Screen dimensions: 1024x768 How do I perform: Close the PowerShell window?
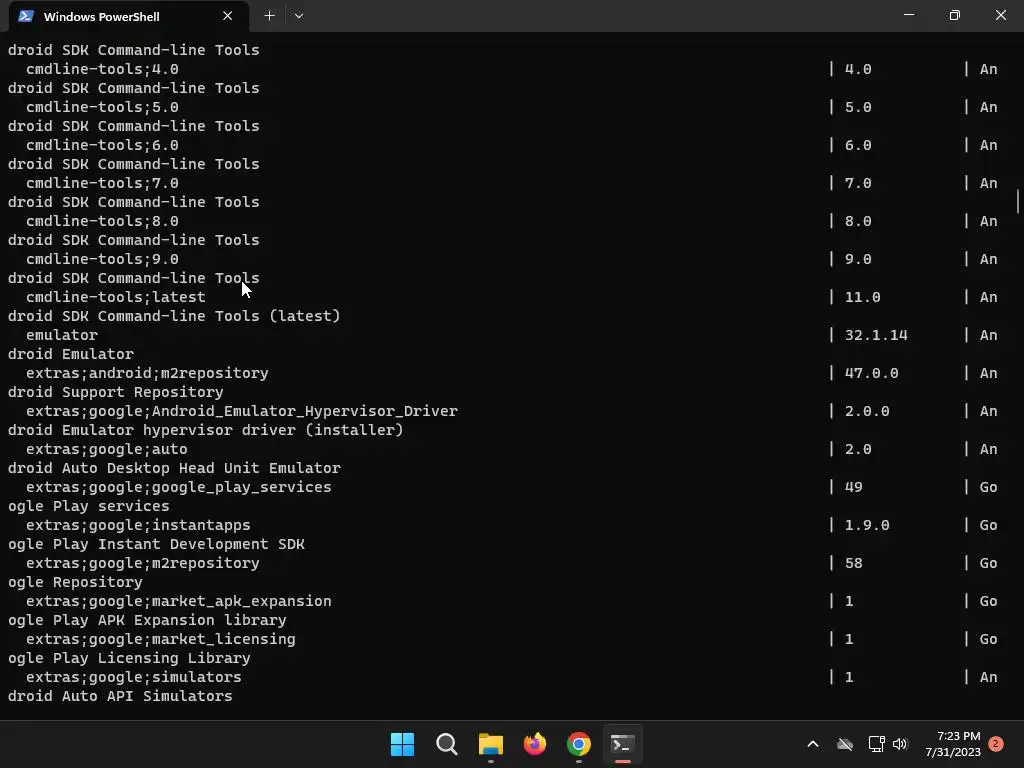1000,15
